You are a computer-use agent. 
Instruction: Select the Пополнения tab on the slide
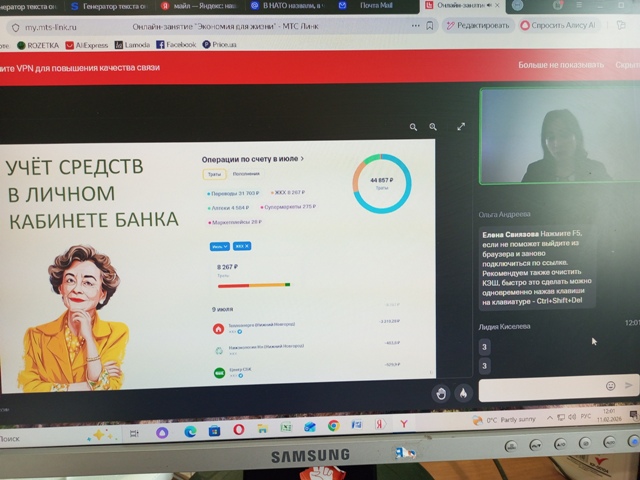point(246,174)
